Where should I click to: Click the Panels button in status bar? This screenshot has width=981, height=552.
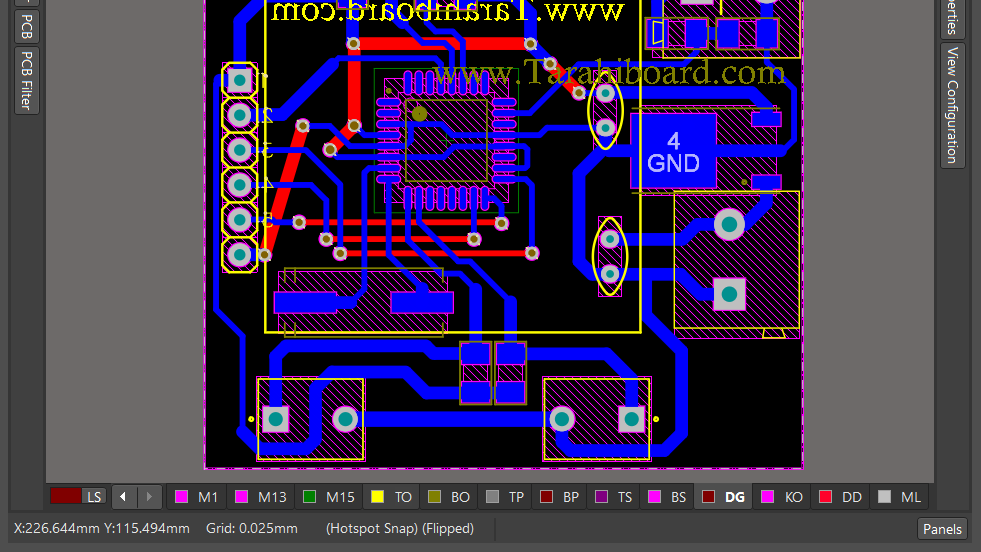pyautogui.click(x=942, y=529)
